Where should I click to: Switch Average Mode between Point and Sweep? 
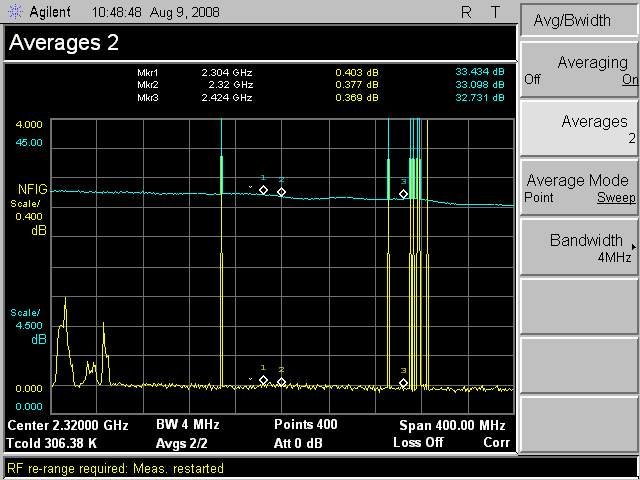tap(579, 188)
